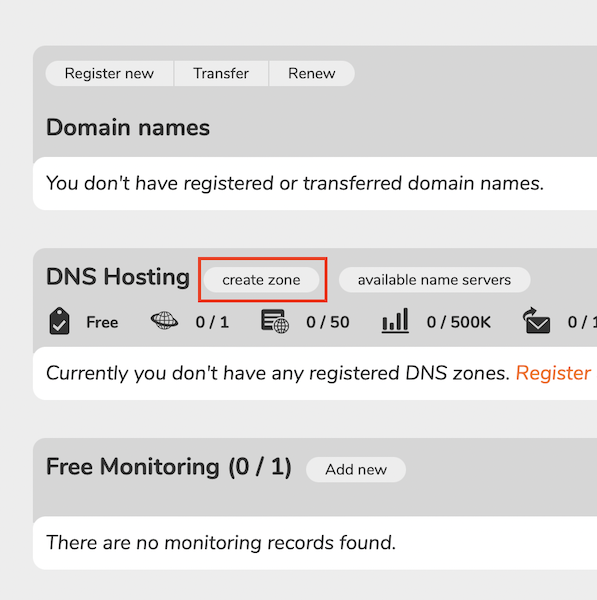The height and width of the screenshot is (600, 597).
Task: Click the DNS records list icon
Action: 275,321
